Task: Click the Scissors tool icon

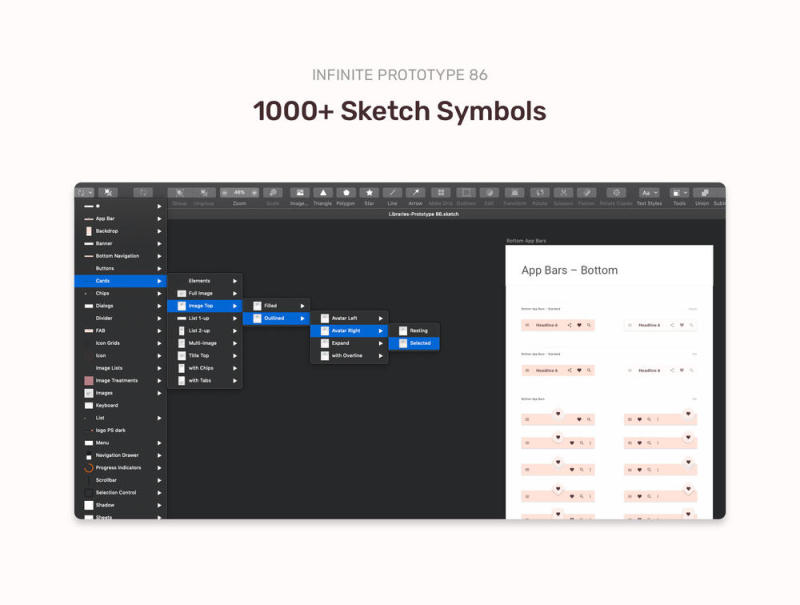Action: (563, 192)
